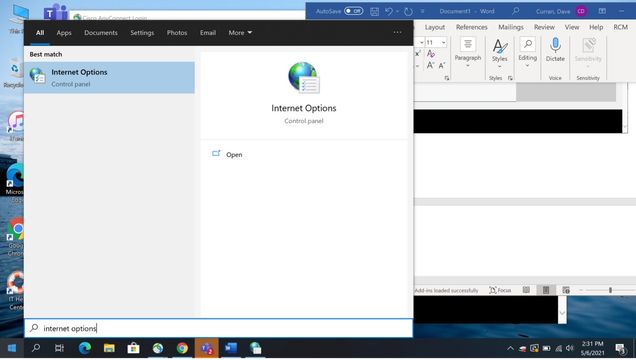Switch to the Photos search tab
The height and width of the screenshot is (360, 636).
tap(177, 32)
